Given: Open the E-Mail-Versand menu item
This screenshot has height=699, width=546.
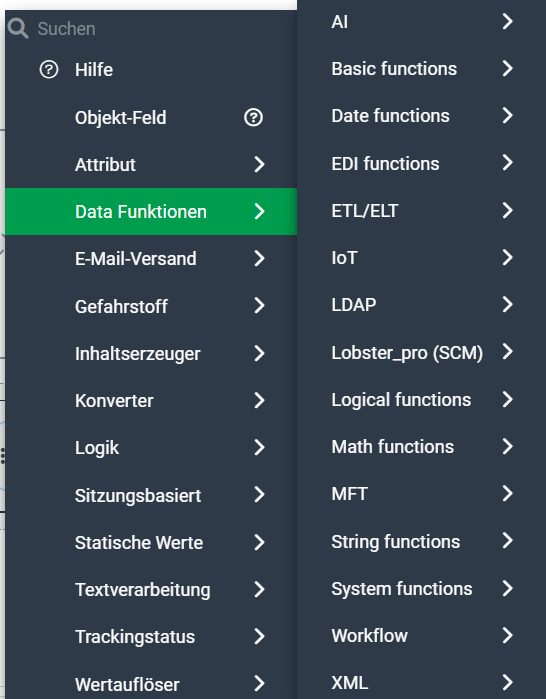Looking at the screenshot, I should pos(151,259).
